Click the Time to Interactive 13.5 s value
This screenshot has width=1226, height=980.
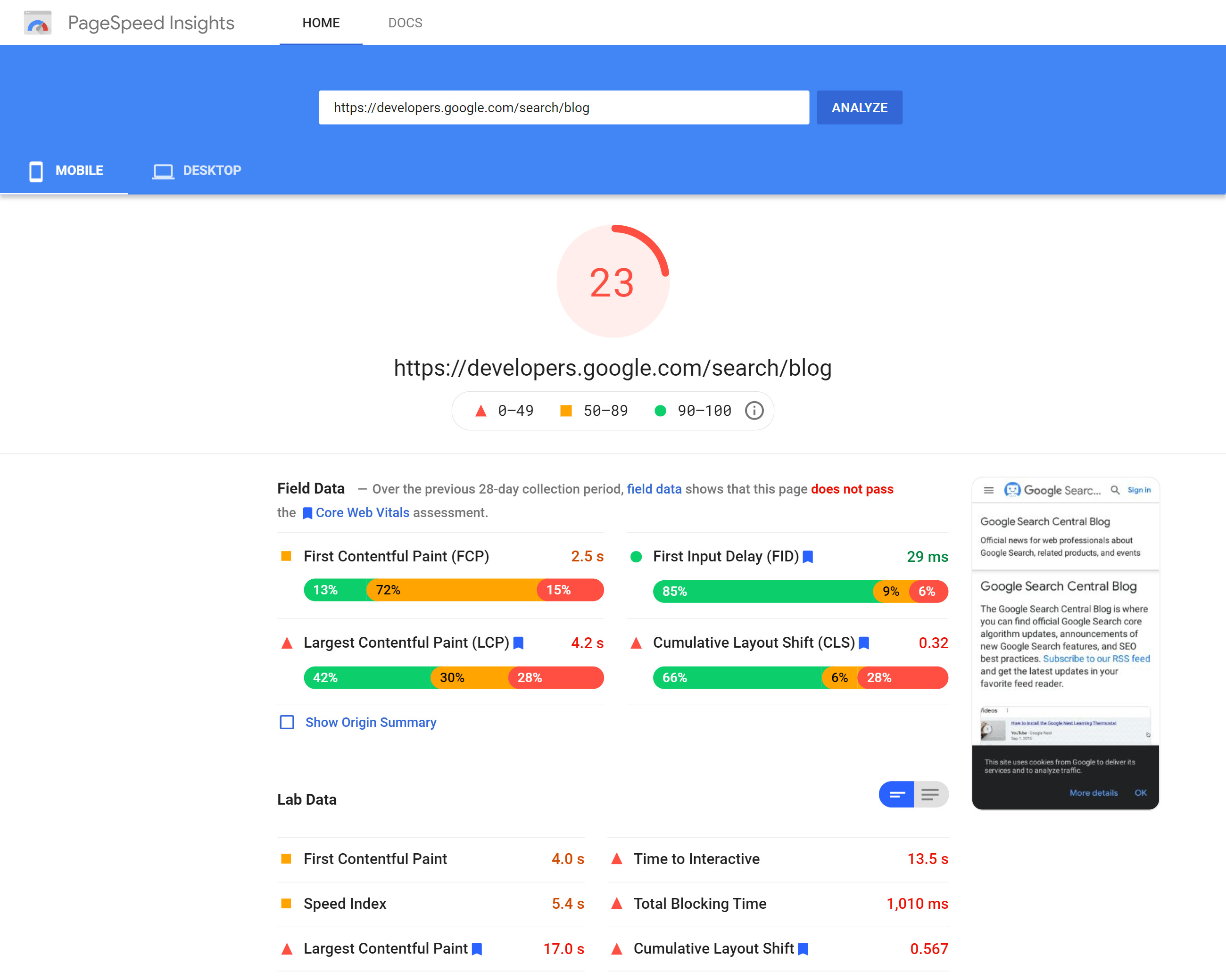tap(928, 859)
